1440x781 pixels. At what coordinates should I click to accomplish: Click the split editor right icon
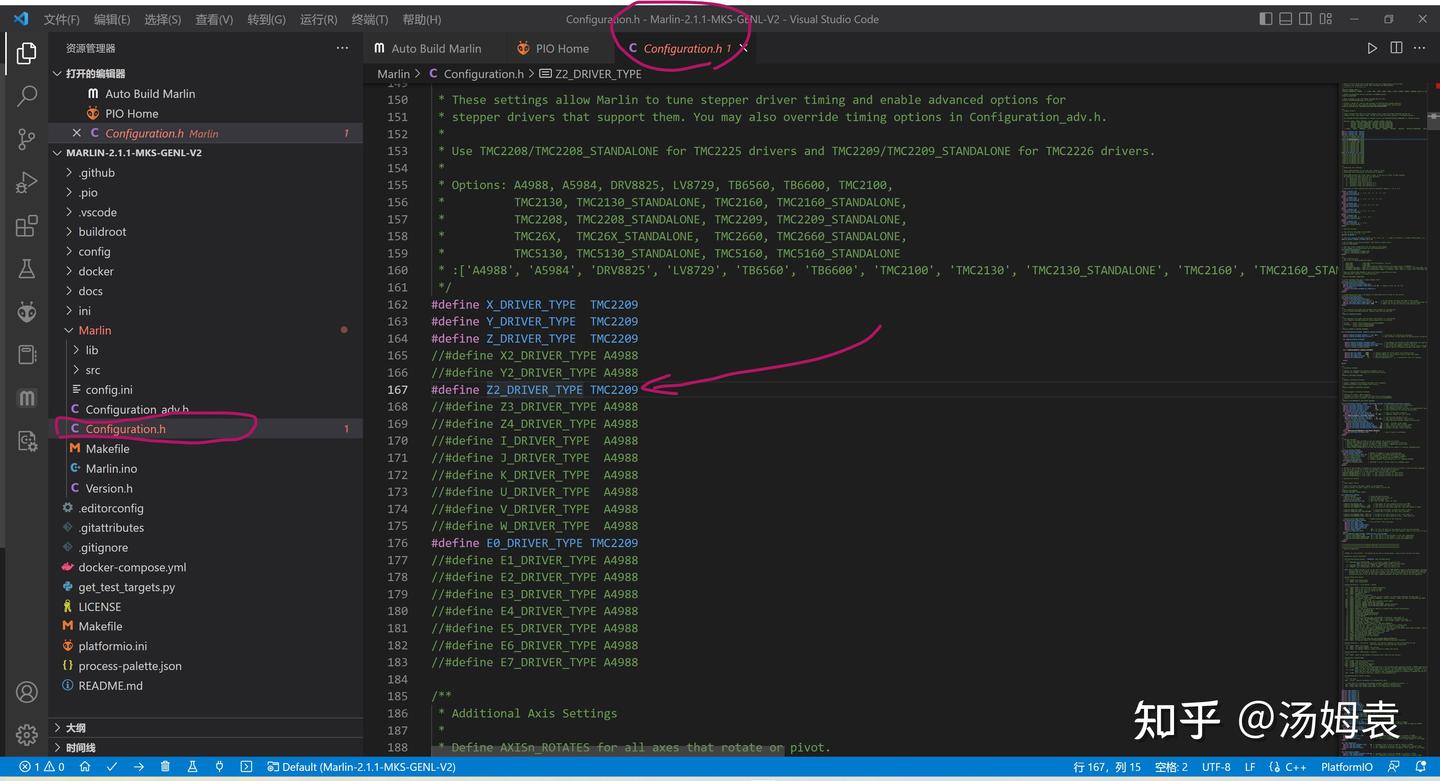coord(1396,48)
